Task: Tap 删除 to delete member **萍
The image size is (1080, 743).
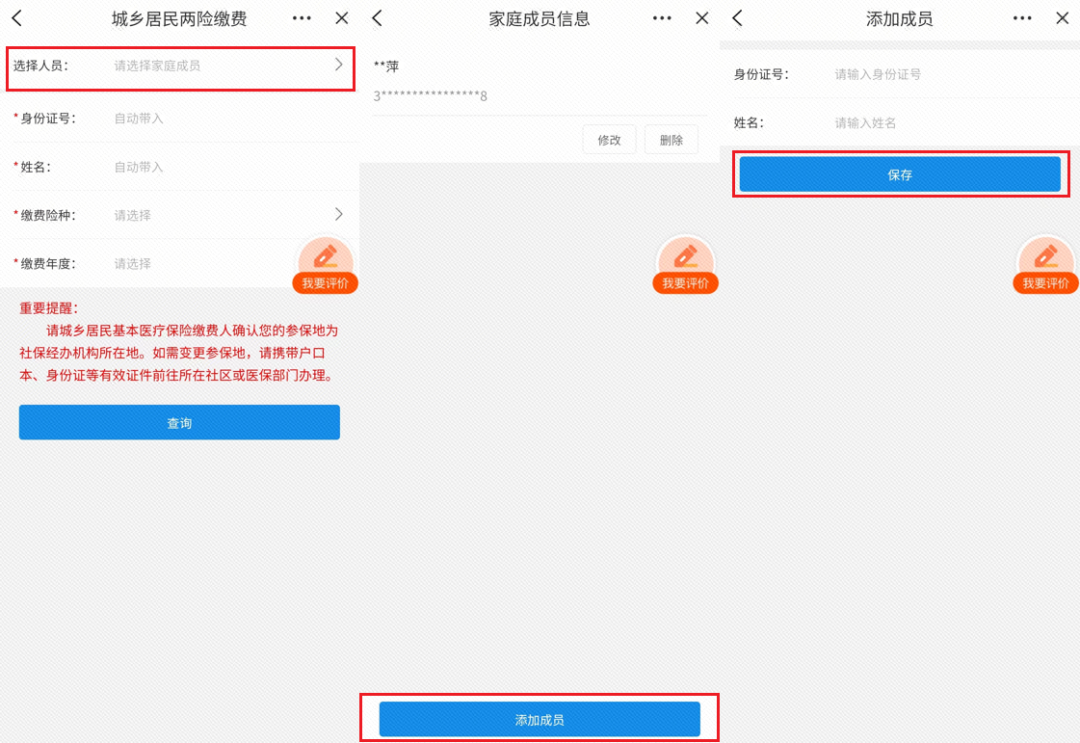Action: pyautogui.click(x=671, y=139)
